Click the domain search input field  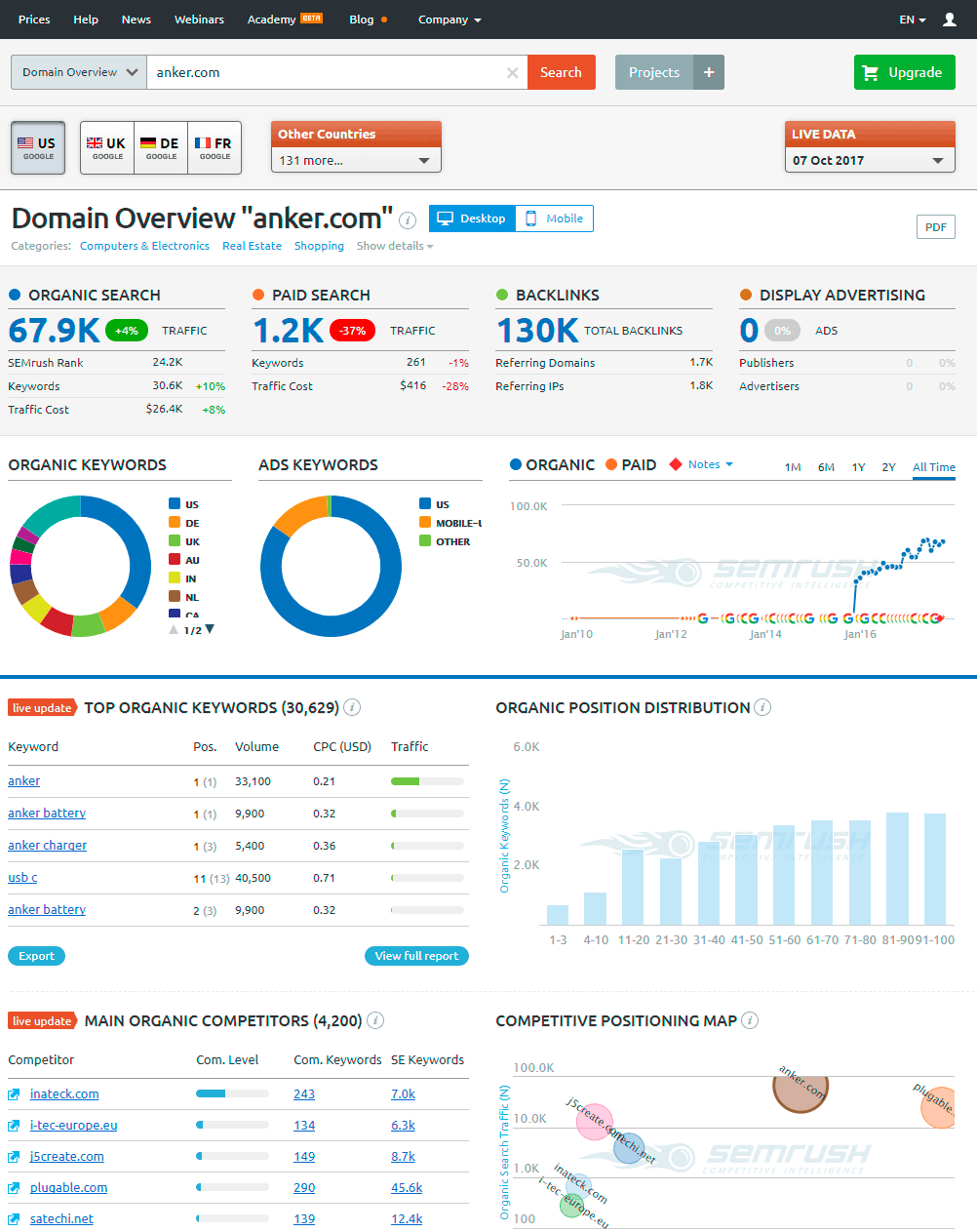[x=327, y=72]
